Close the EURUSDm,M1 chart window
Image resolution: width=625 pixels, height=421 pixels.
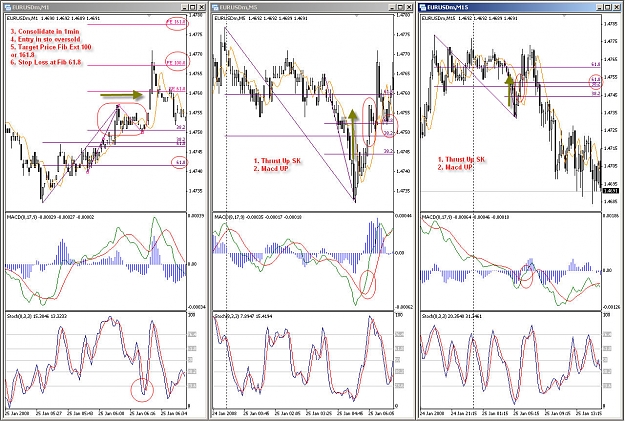pos(201,7)
